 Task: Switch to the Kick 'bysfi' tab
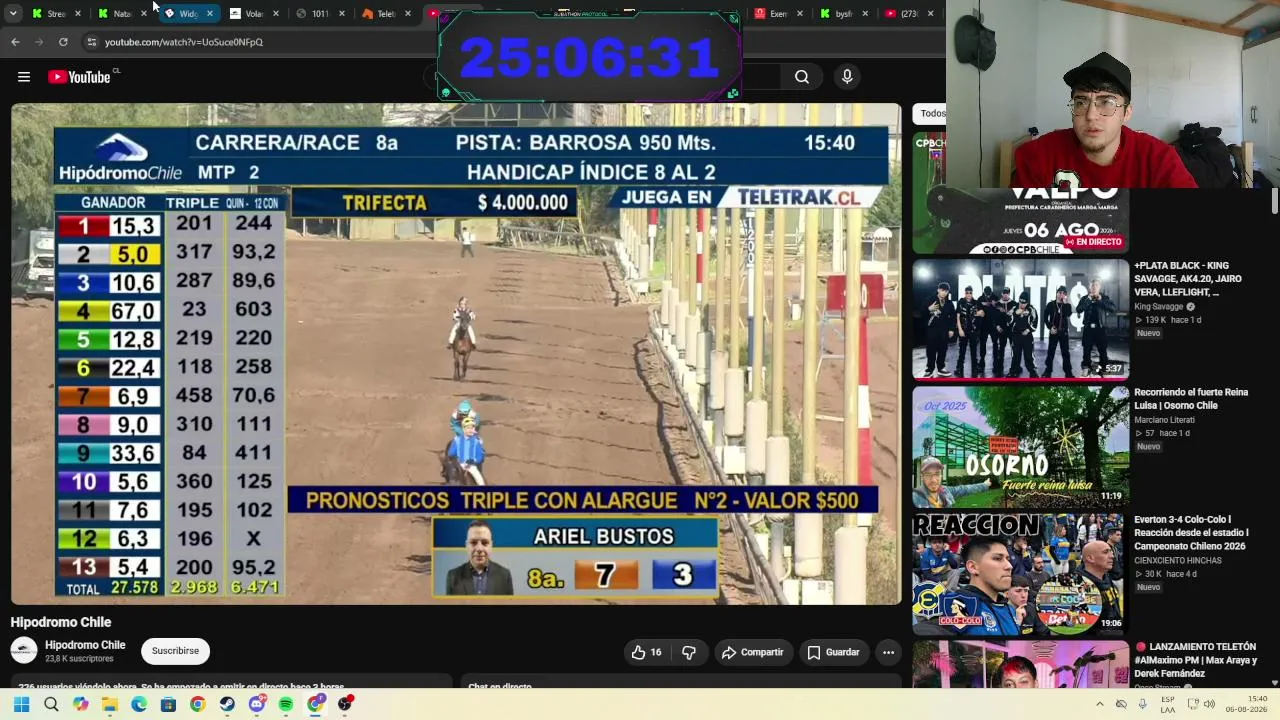tap(843, 14)
